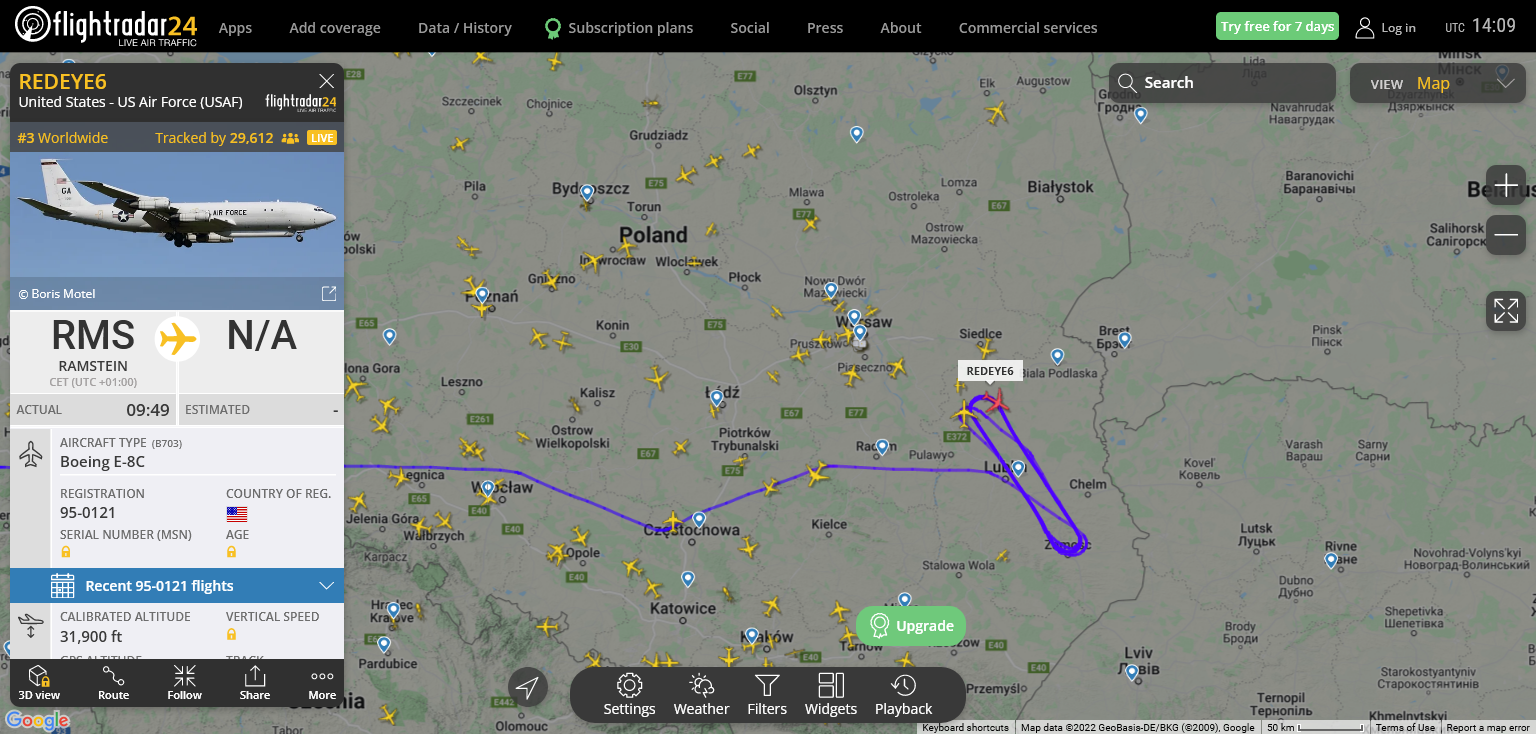Share this flight
The height and width of the screenshot is (734, 1536).
255,682
